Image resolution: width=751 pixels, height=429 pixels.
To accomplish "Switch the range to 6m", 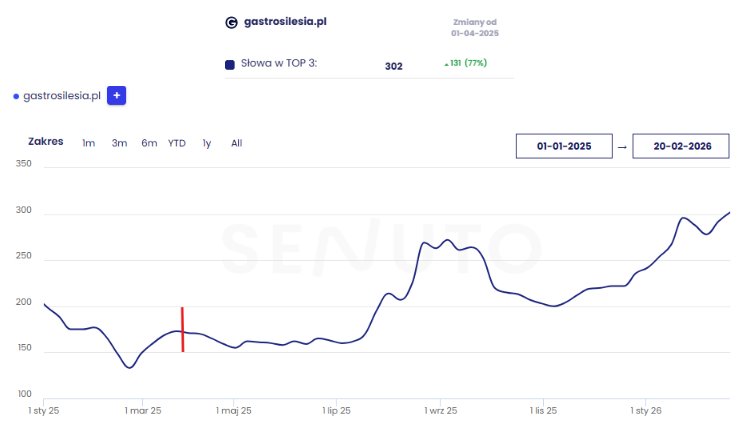I will 149,143.
